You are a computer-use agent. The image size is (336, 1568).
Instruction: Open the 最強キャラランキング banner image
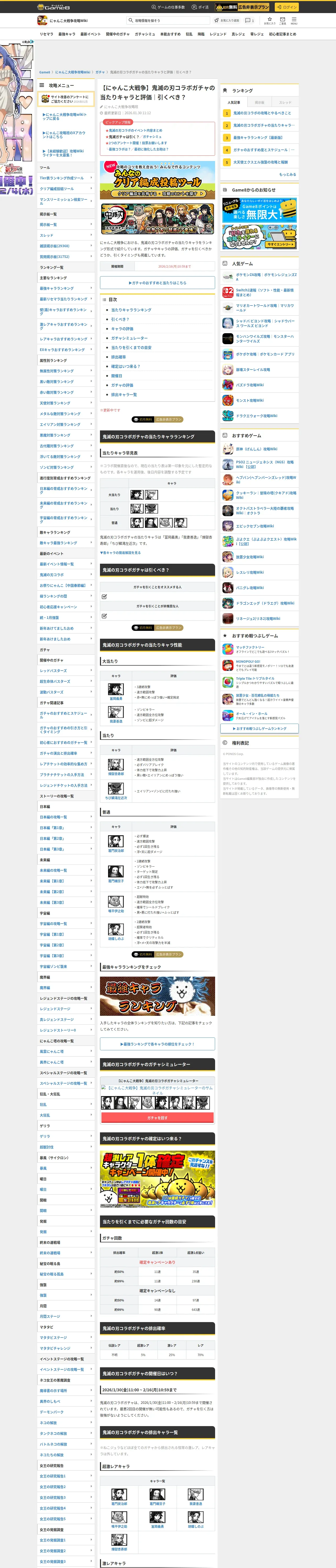tap(157, 996)
